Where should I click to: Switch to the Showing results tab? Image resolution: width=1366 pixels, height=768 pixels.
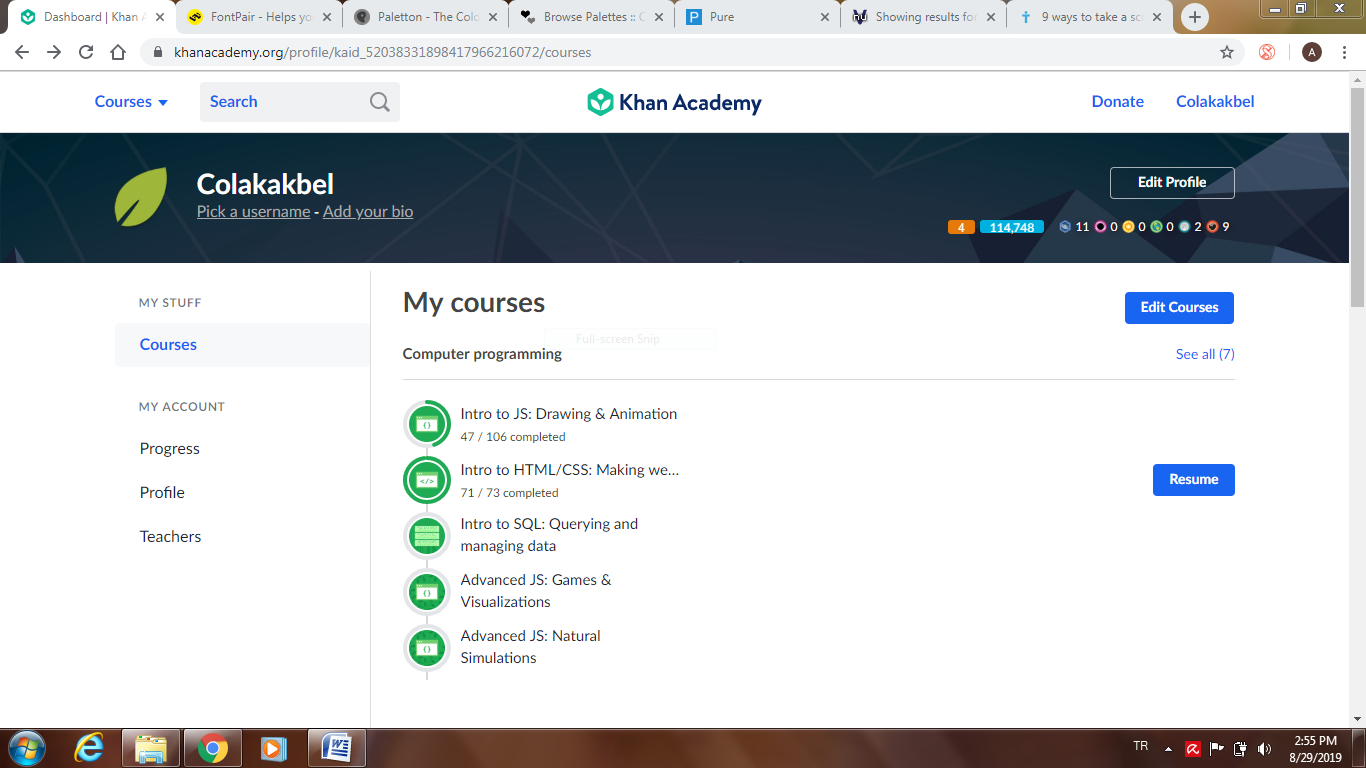point(924,17)
